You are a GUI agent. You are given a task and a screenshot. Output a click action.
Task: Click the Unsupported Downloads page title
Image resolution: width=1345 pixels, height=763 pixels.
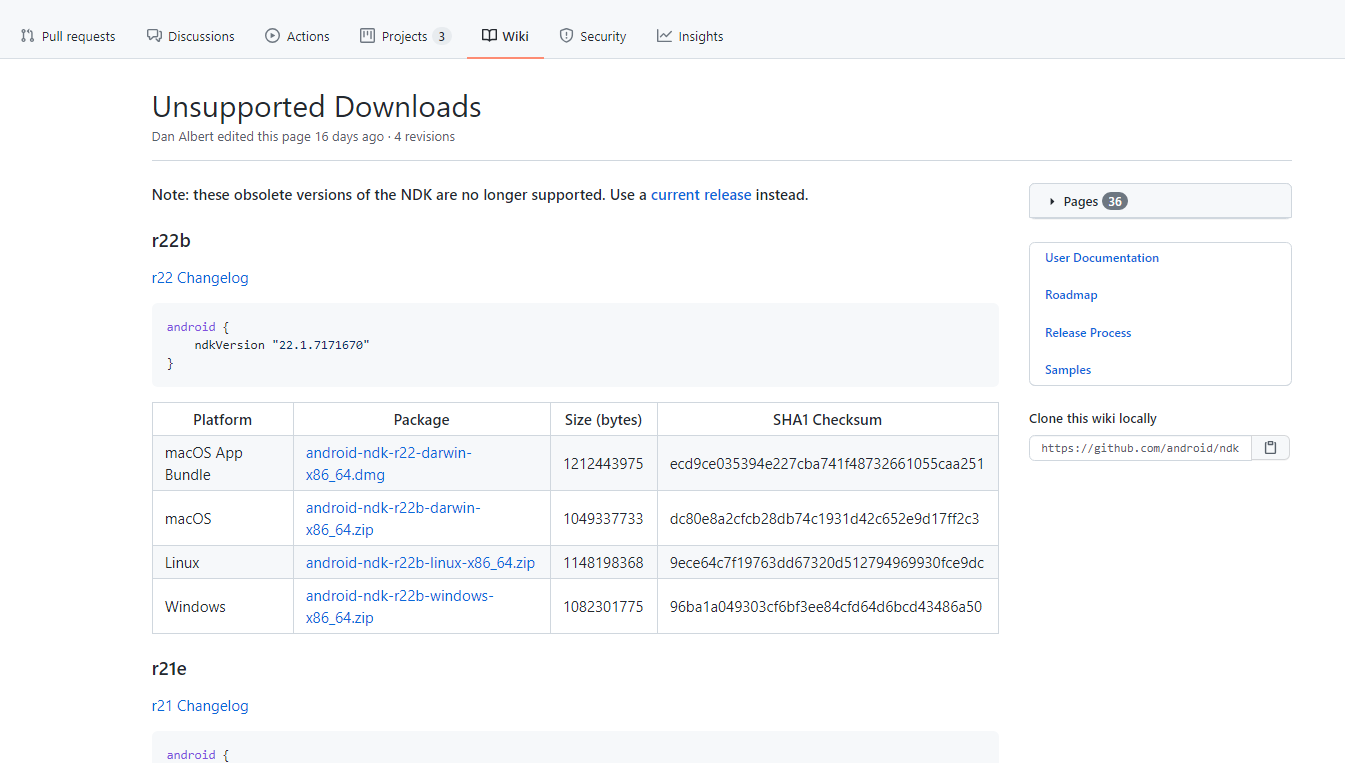[x=317, y=107]
